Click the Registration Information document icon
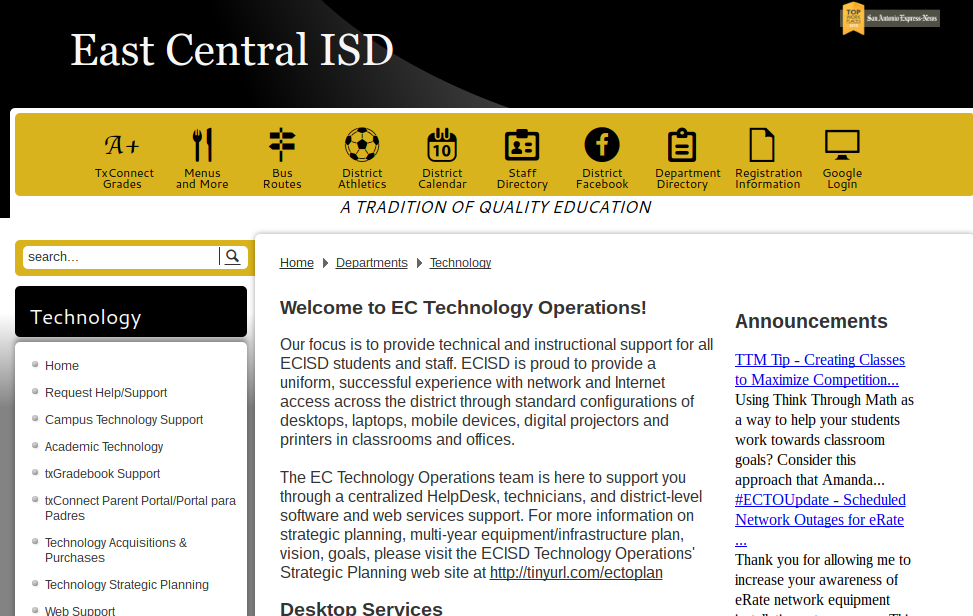Screen dimensions: 973x616 click(762, 146)
